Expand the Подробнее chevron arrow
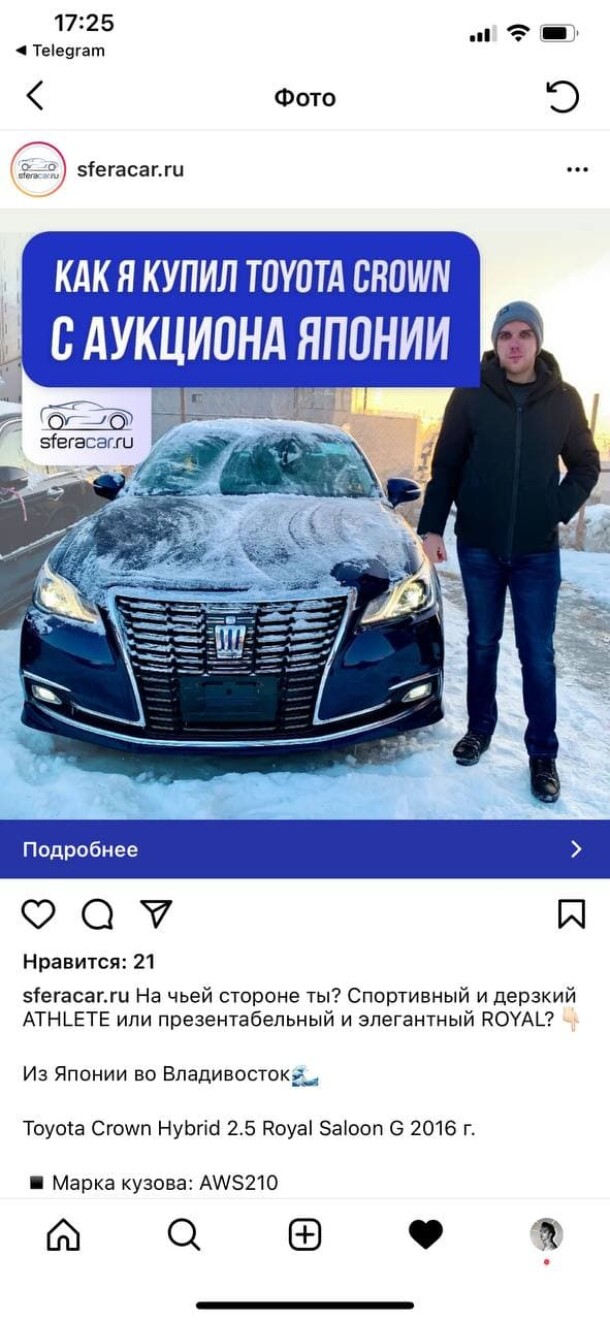This screenshot has width=610, height=1321. pos(576,849)
